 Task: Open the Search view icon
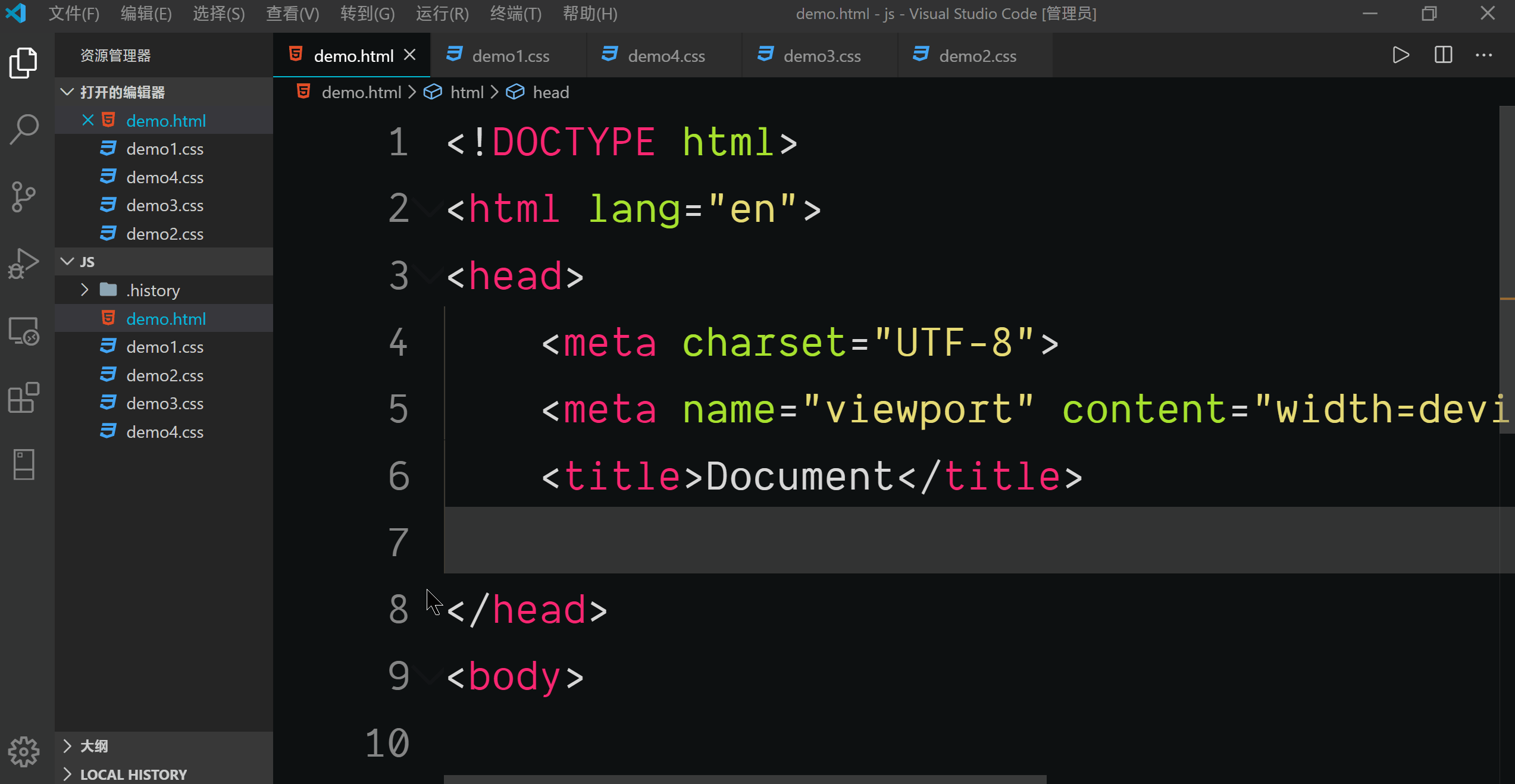pos(24,129)
